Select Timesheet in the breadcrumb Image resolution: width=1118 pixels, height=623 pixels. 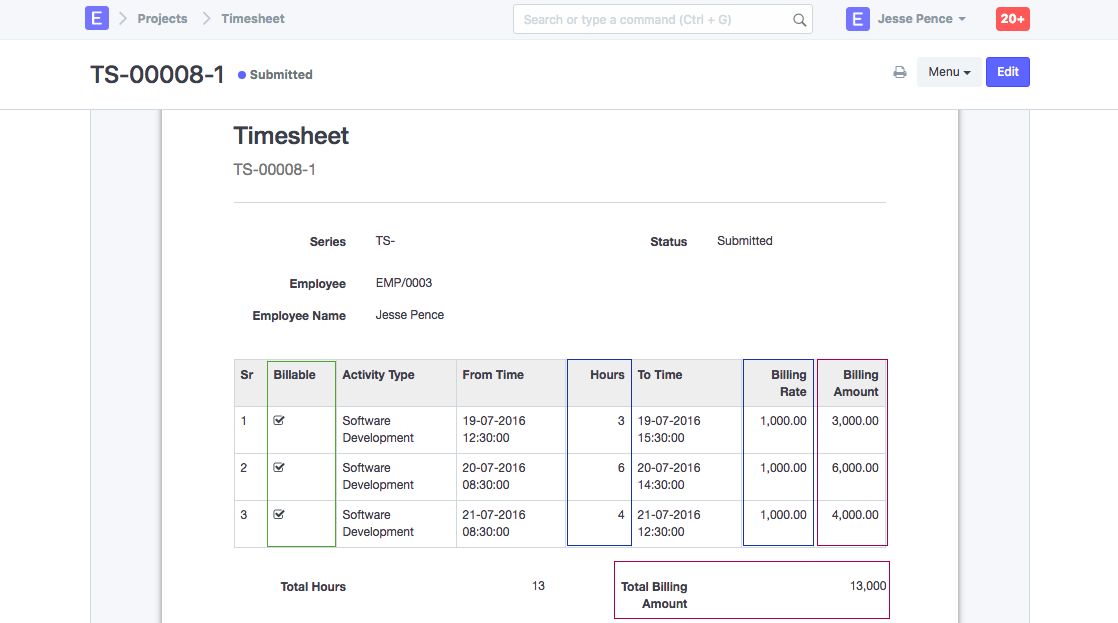[x=252, y=19]
